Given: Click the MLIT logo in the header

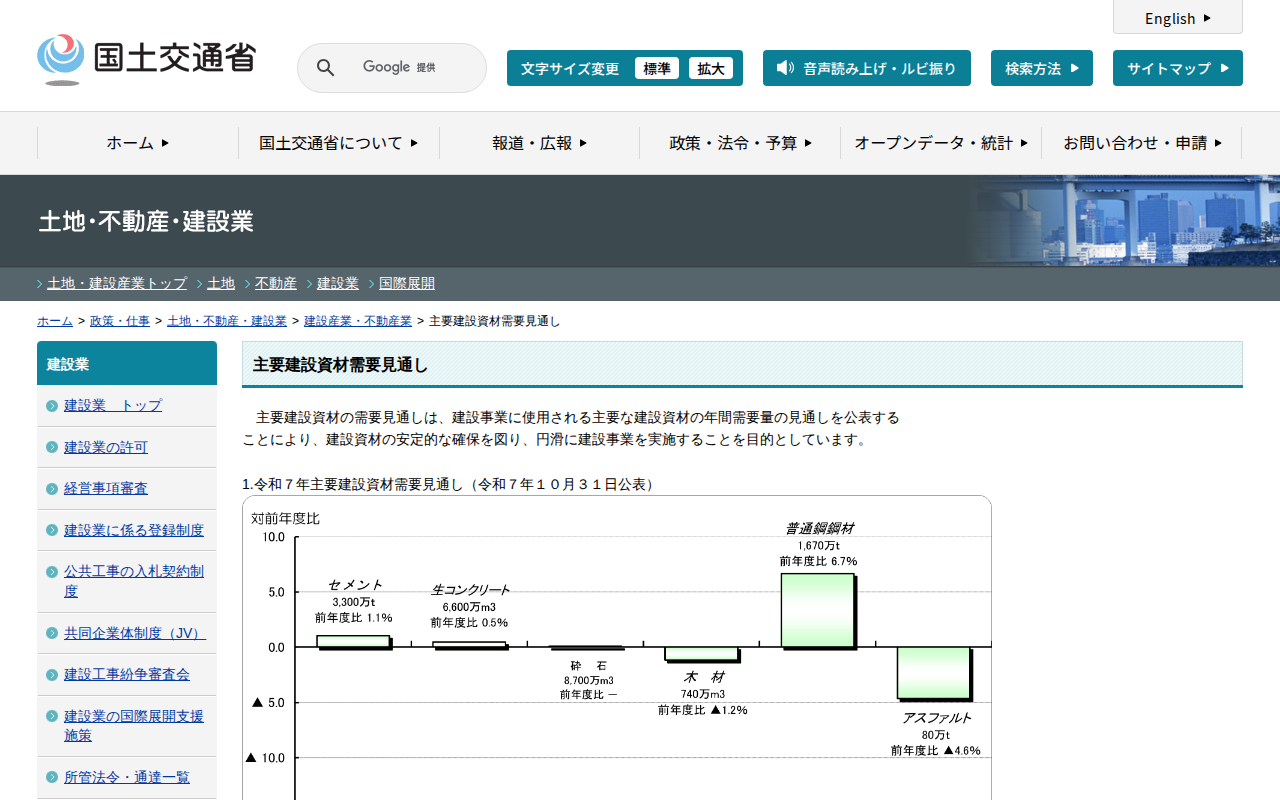Looking at the screenshot, I should click(146, 59).
